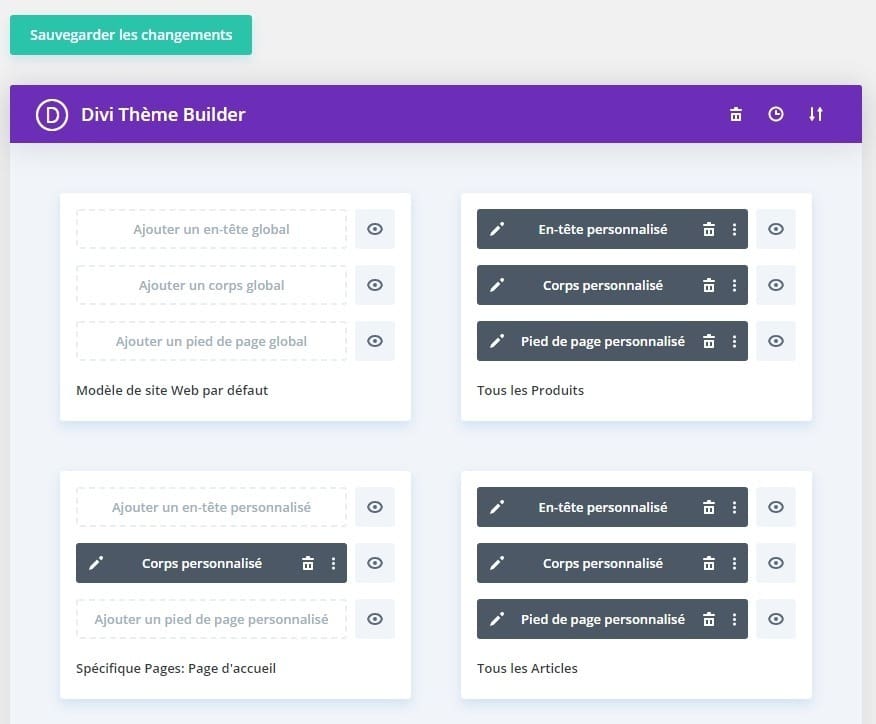Delete Tous les Articles custom footer
The width and height of the screenshot is (876, 724).
click(x=708, y=619)
